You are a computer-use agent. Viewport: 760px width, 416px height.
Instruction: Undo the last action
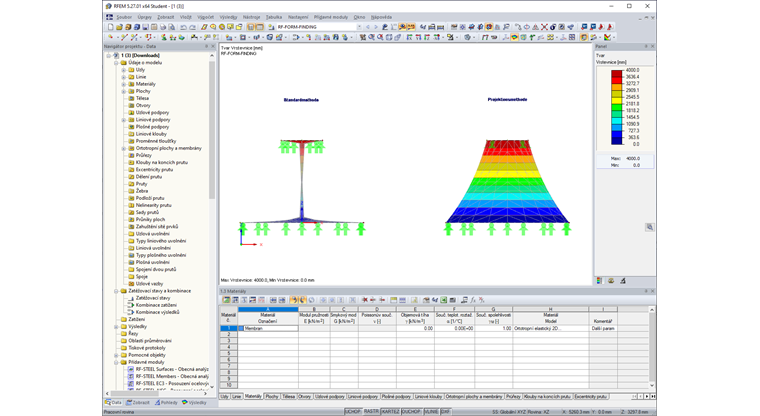tap(183, 27)
